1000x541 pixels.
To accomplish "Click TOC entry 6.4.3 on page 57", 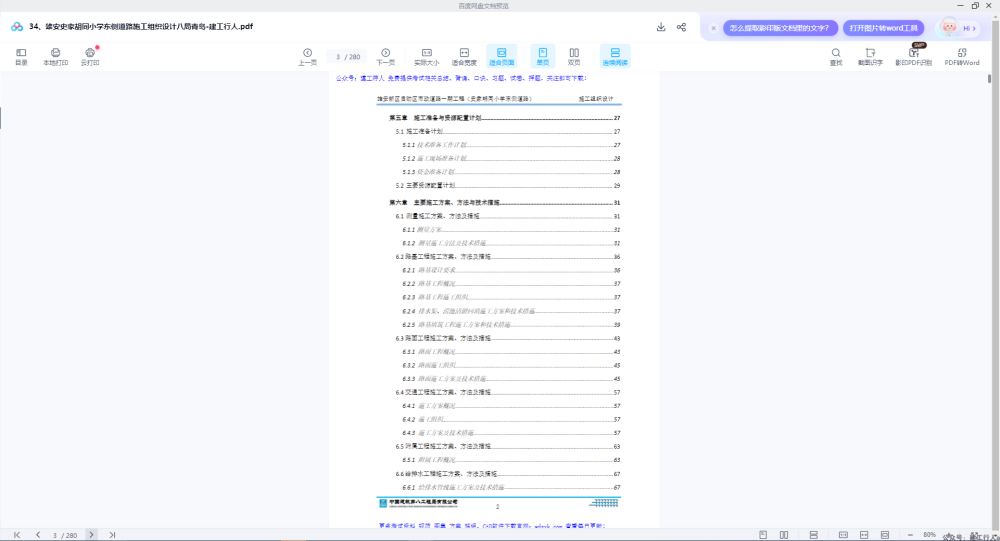I will tap(511, 433).
